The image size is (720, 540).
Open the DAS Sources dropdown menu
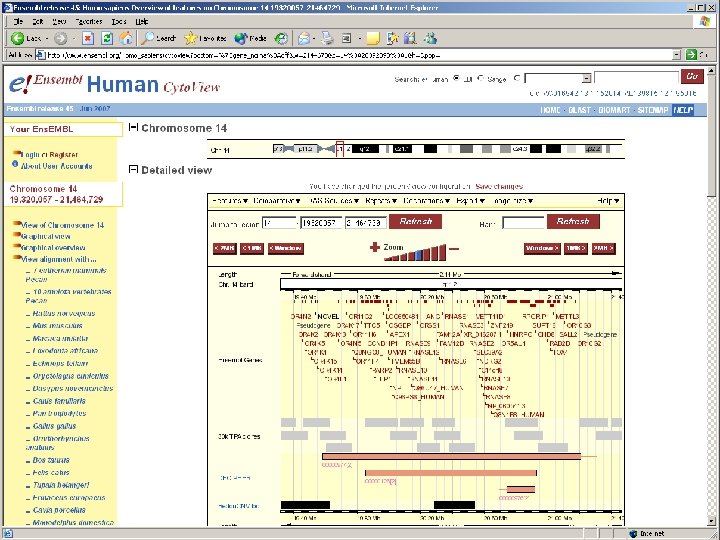pyautogui.click(x=334, y=201)
